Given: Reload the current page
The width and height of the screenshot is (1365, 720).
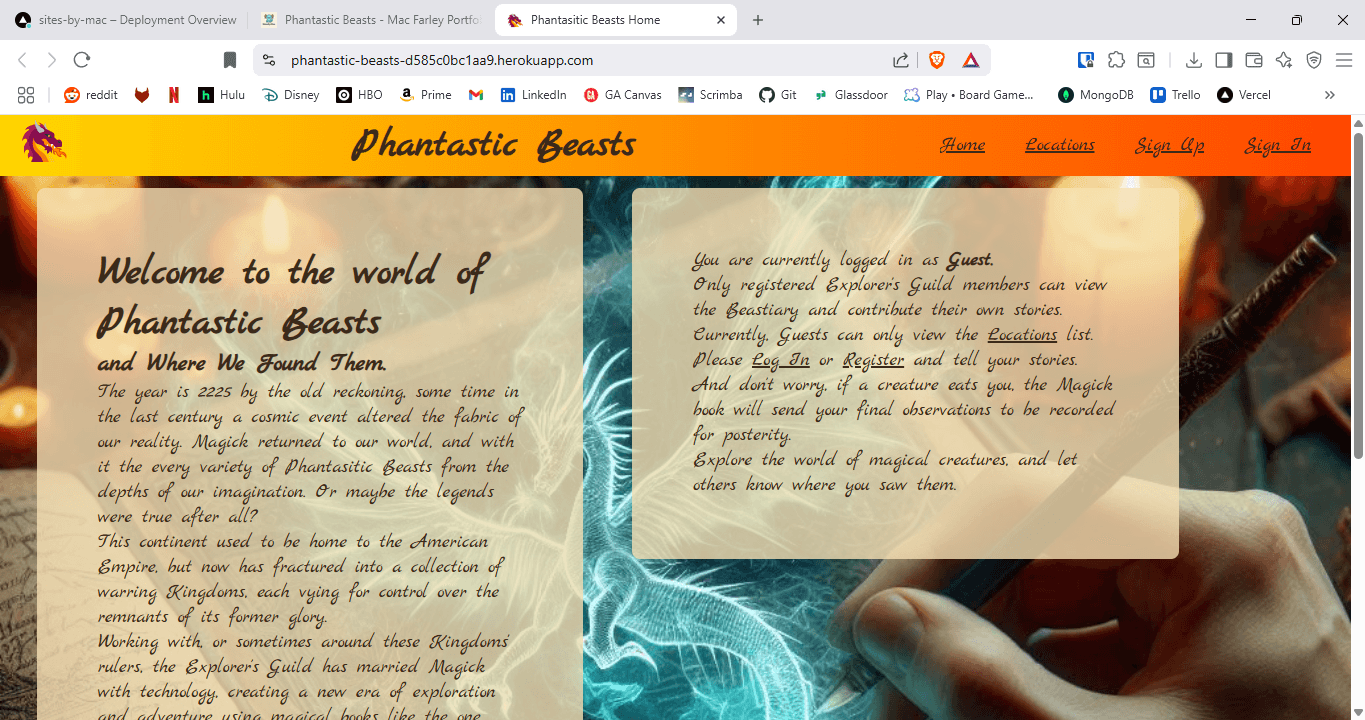Looking at the screenshot, I should coord(81,60).
